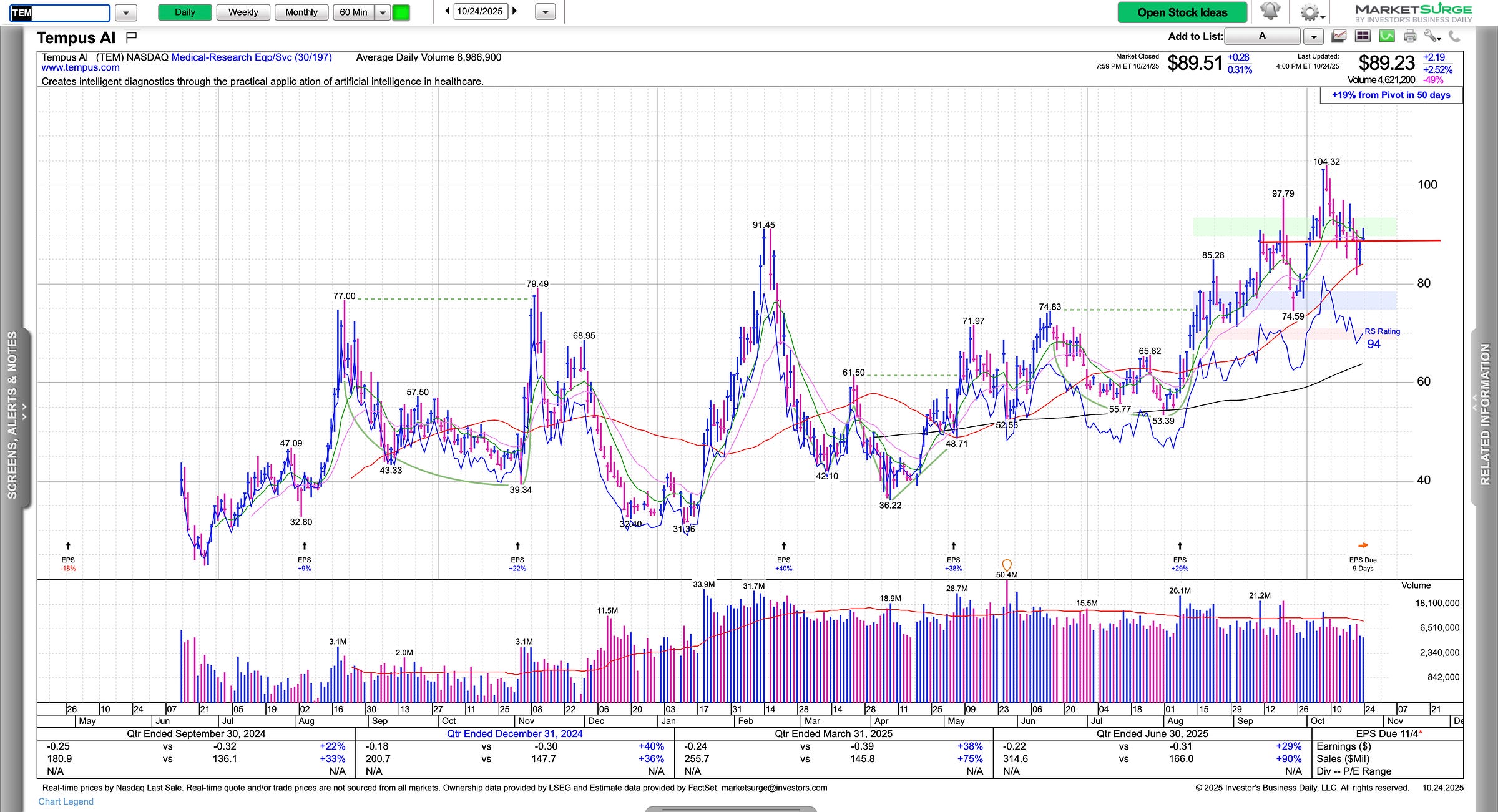Click the grid layout icon
The height and width of the screenshot is (812, 1498).
(1363, 36)
